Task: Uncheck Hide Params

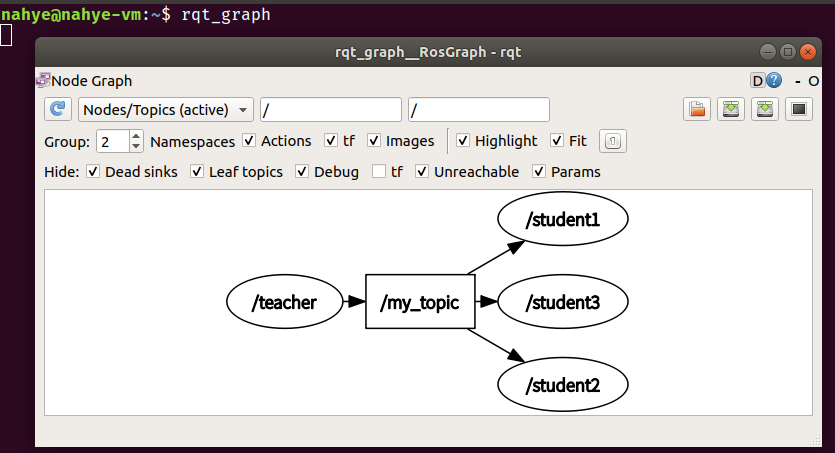Action: 539,171
